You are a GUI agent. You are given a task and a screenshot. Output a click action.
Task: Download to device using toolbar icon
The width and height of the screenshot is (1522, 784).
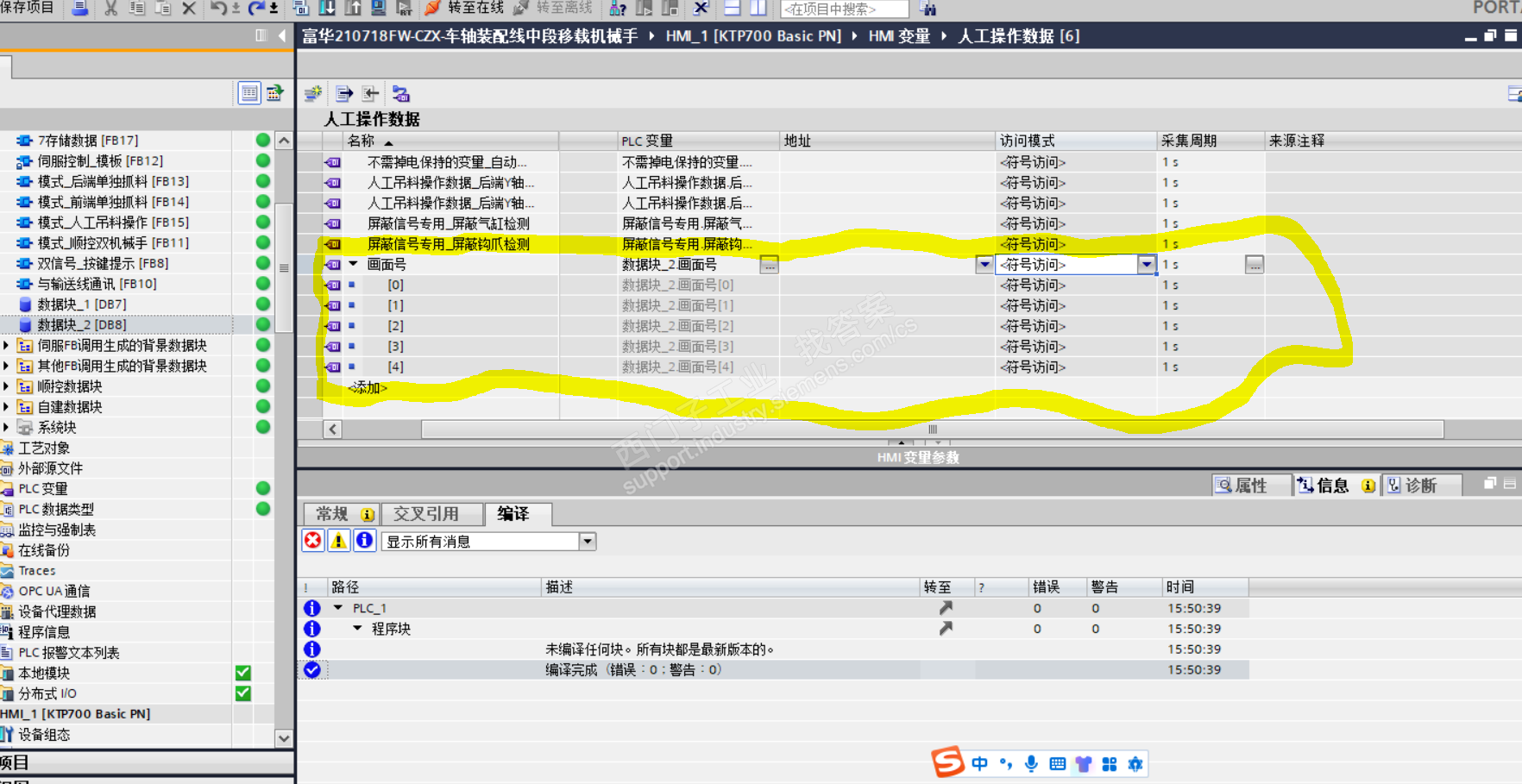(327, 9)
